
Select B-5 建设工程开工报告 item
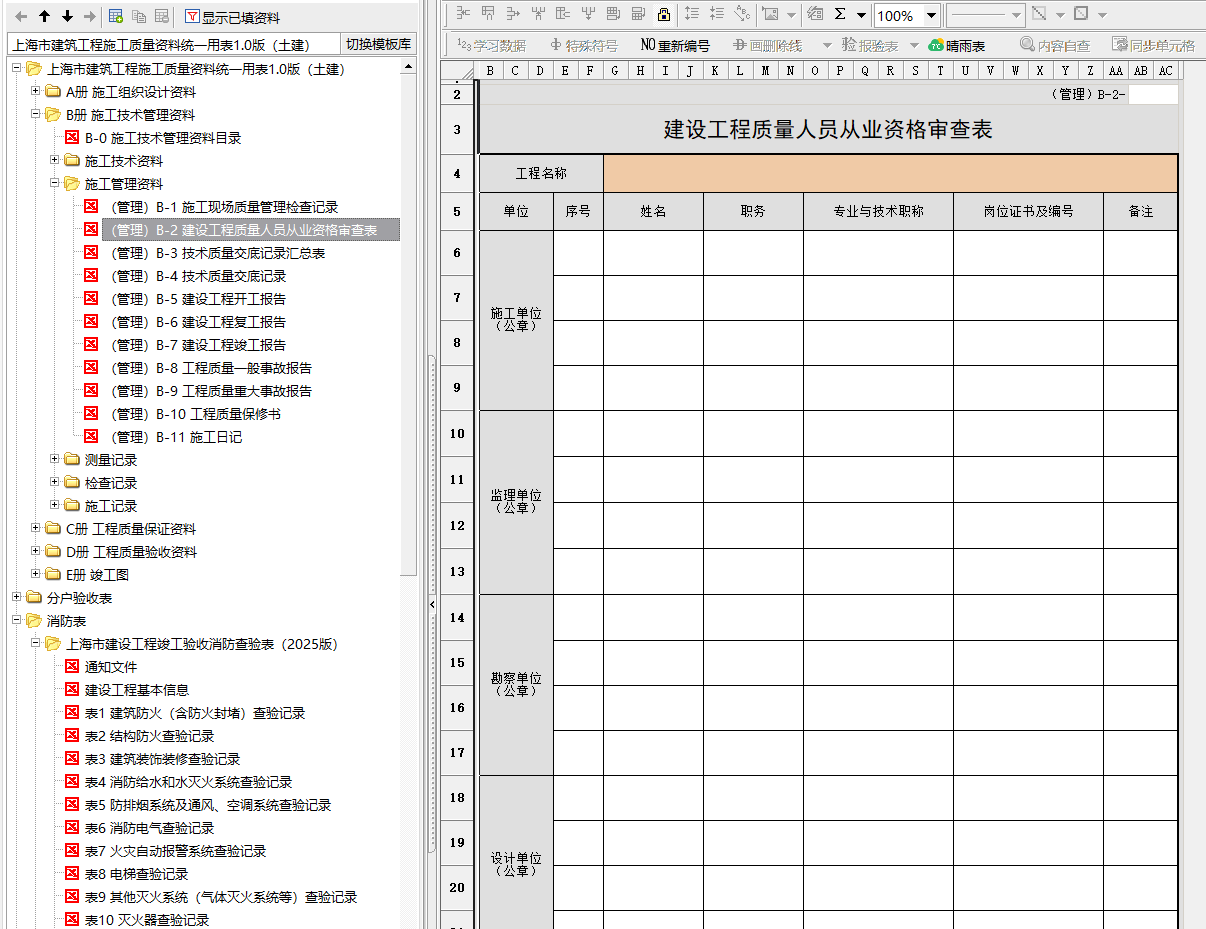click(199, 299)
